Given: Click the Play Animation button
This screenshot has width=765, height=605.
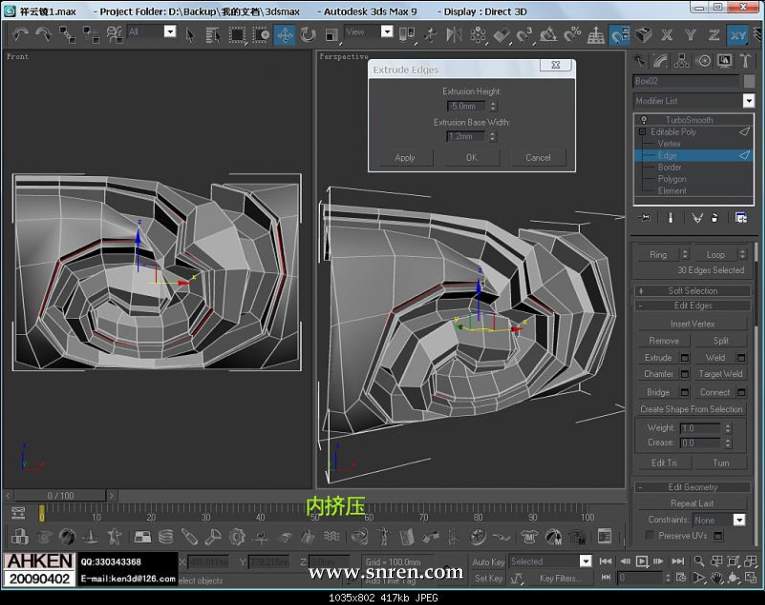Looking at the screenshot, I should (x=642, y=561).
